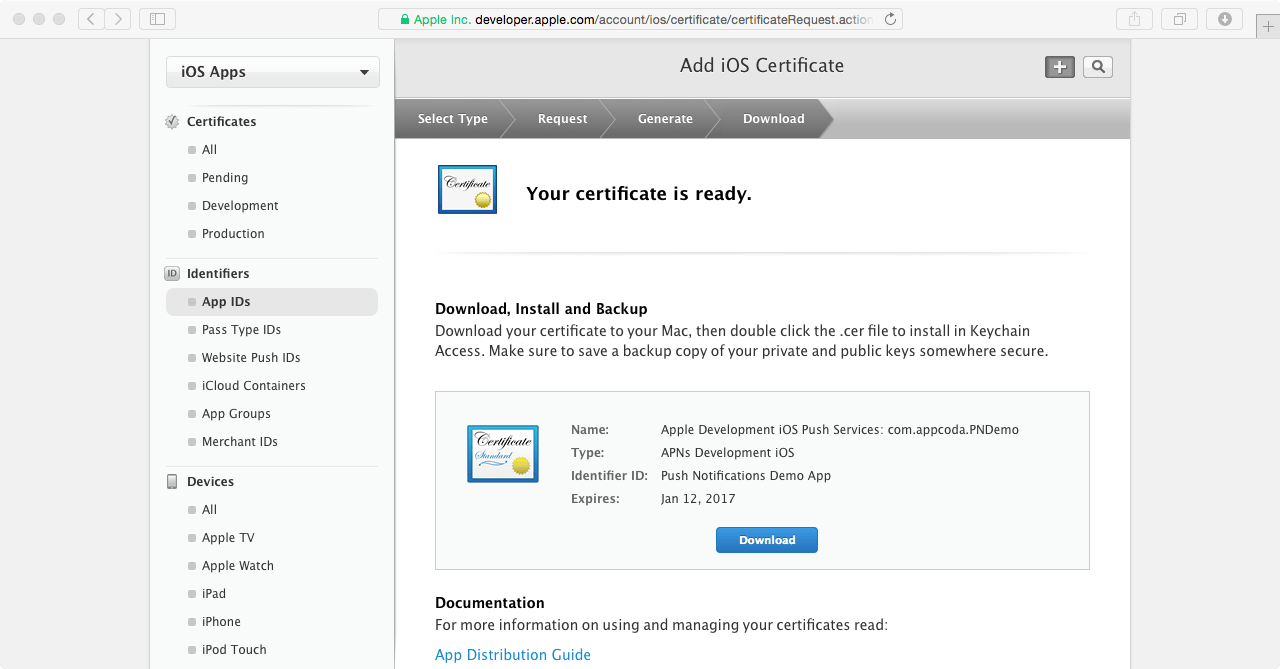Image resolution: width=1280 pixels, height=669 pixels.
Task: Open Development certificates
Action: (240, 206)
